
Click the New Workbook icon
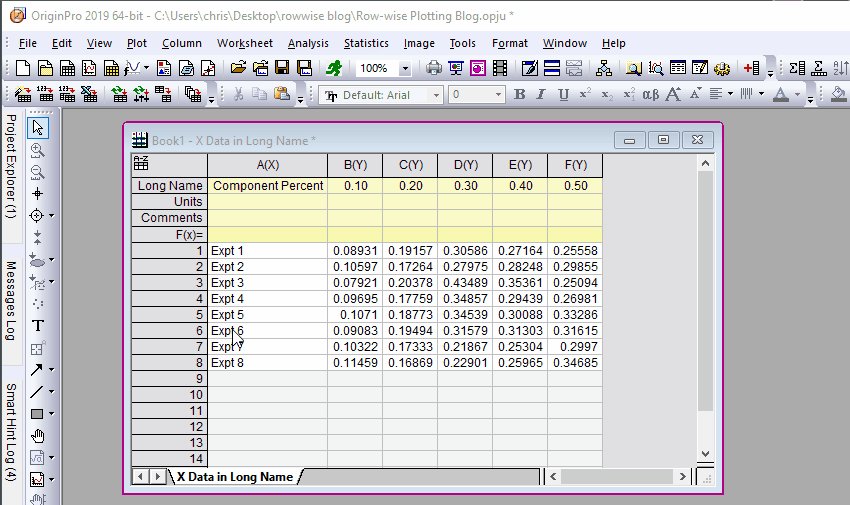[68, 68]
